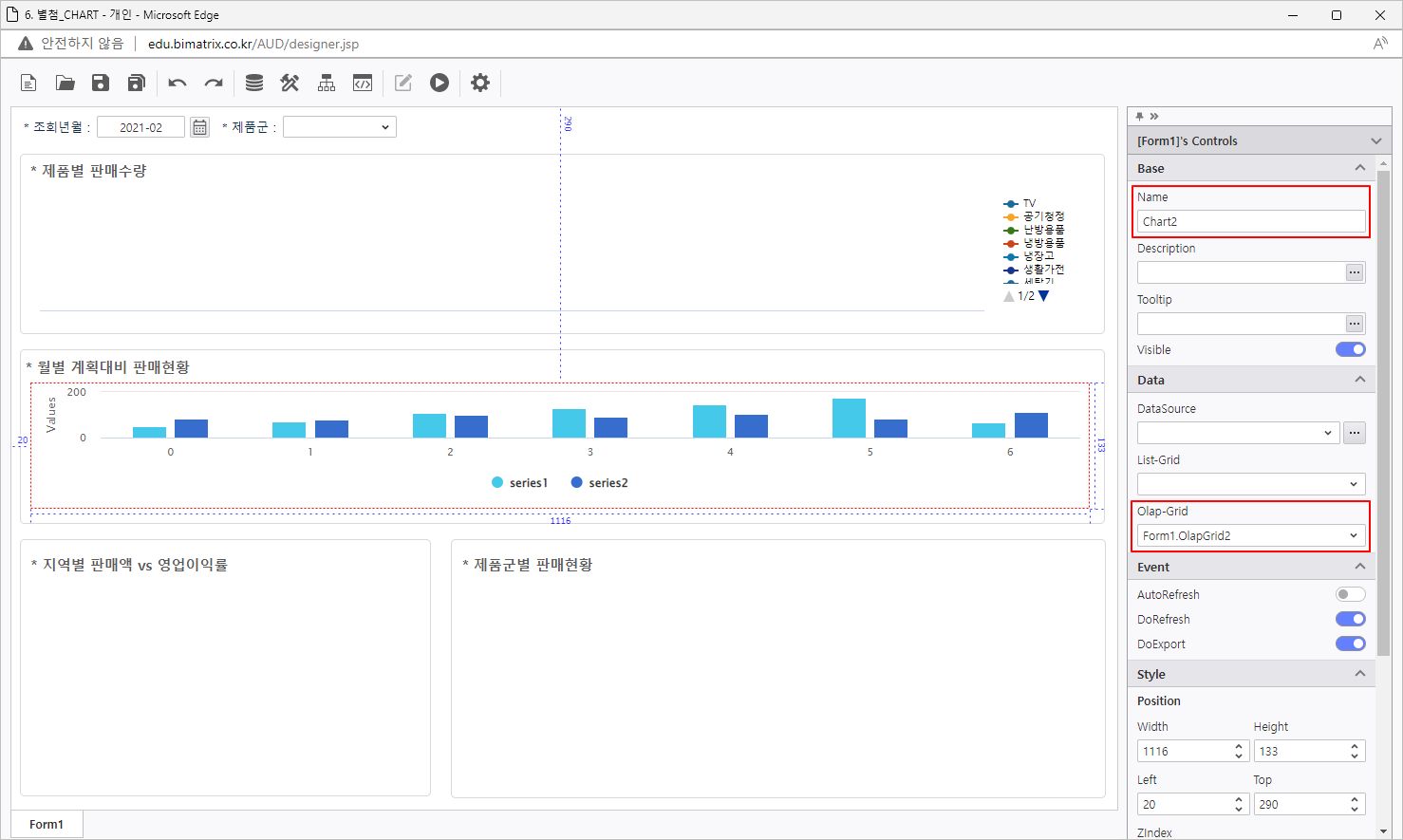Click the New document toolbar icon
Image resolution: width=1403 pixels, height=840 pixels.
point(28,84)
